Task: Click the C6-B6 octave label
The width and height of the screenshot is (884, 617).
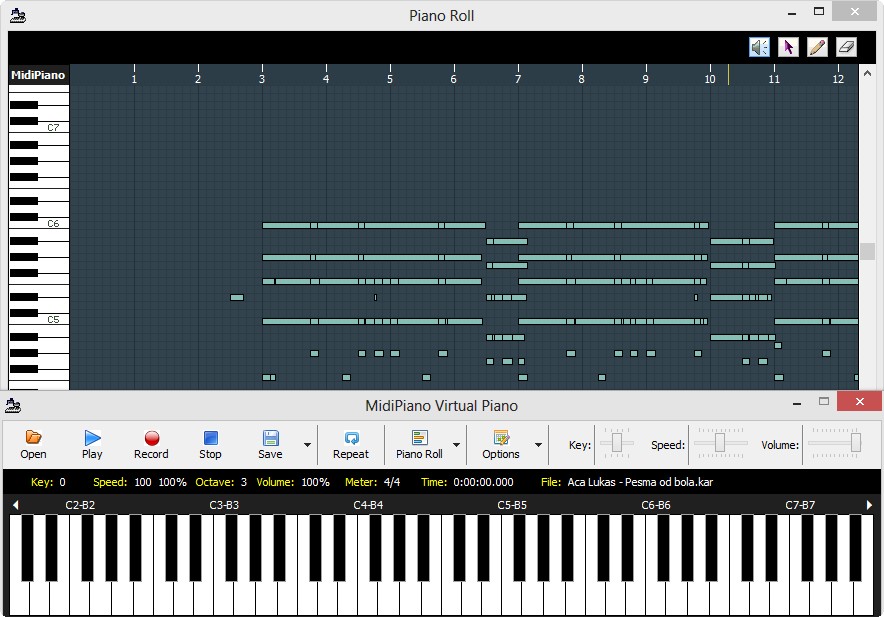Action: click(x=656, y=505)
